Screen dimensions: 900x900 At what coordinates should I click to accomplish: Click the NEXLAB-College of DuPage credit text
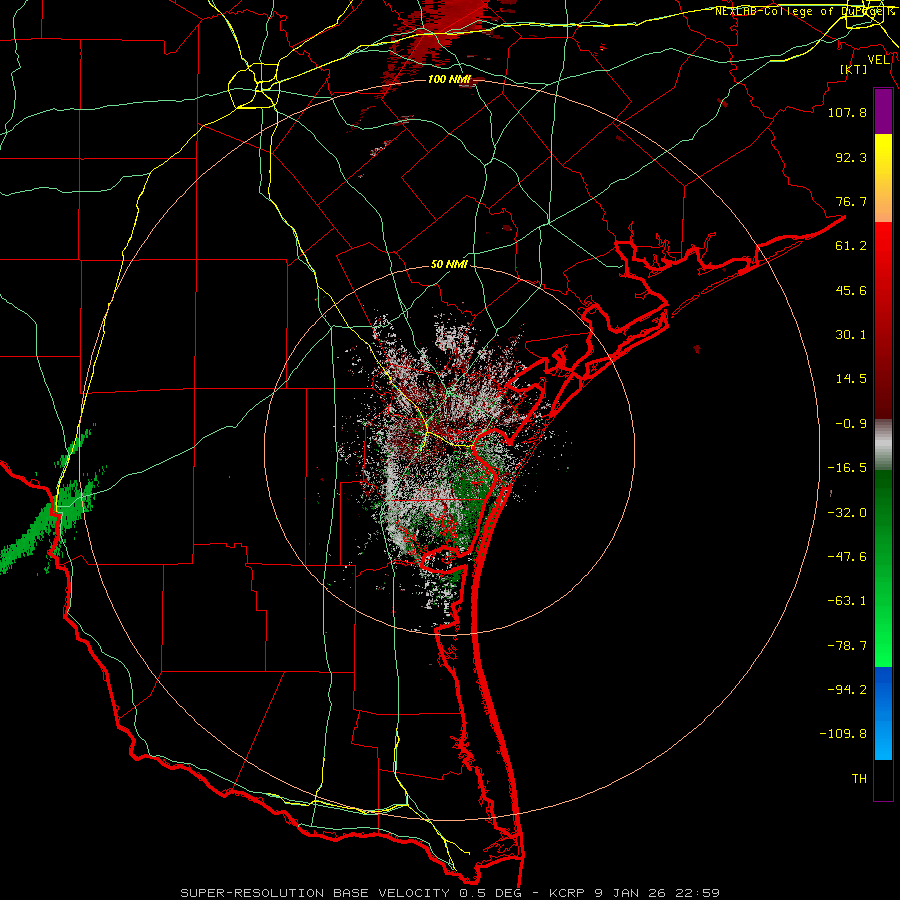803,11
